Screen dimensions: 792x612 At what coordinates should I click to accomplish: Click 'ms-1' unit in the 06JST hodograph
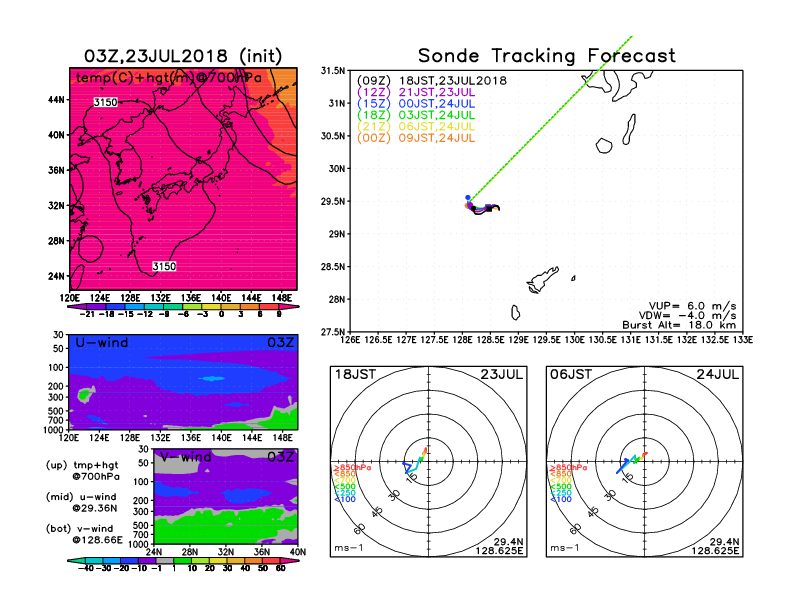pyautogui.click(x=565, y=548)
